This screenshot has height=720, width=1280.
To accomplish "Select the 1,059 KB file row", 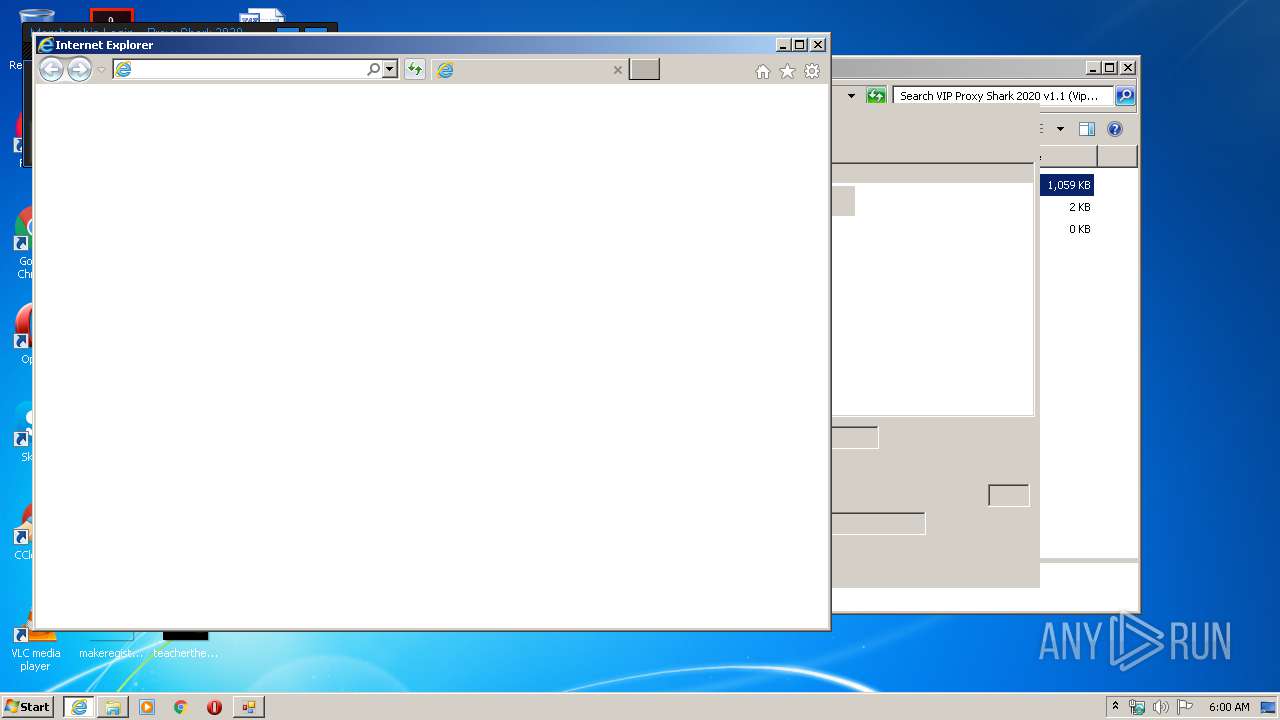I will (x=1068, y=185).
